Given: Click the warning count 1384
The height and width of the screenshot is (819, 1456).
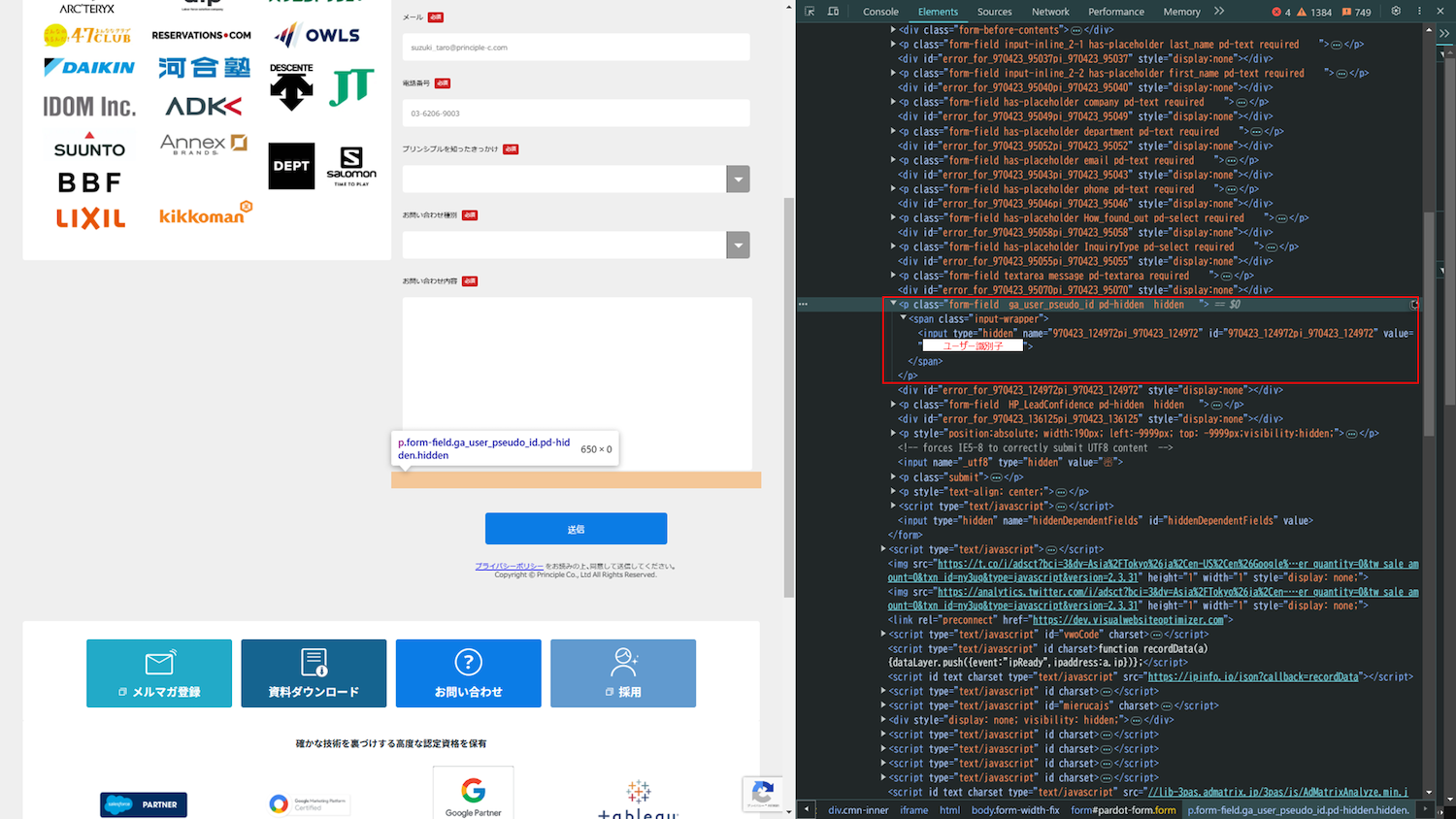Looking at the screenshot, I should tap(1314, 12).
